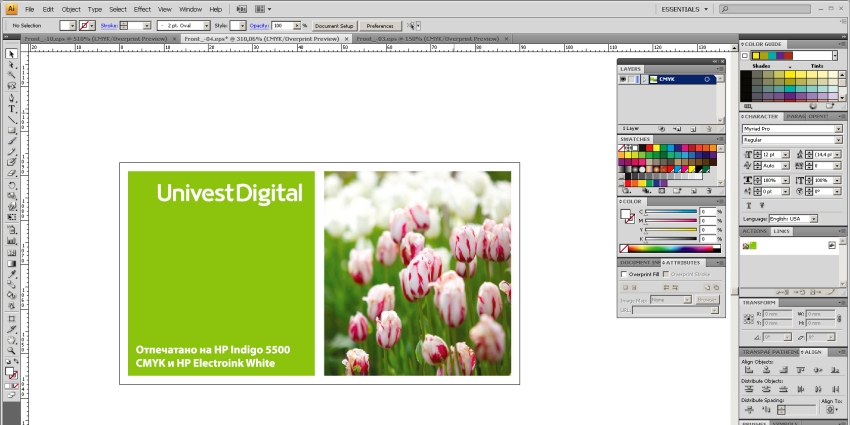Select the Direct Selection tool
The image size is (850, 425).
point(11,65)
